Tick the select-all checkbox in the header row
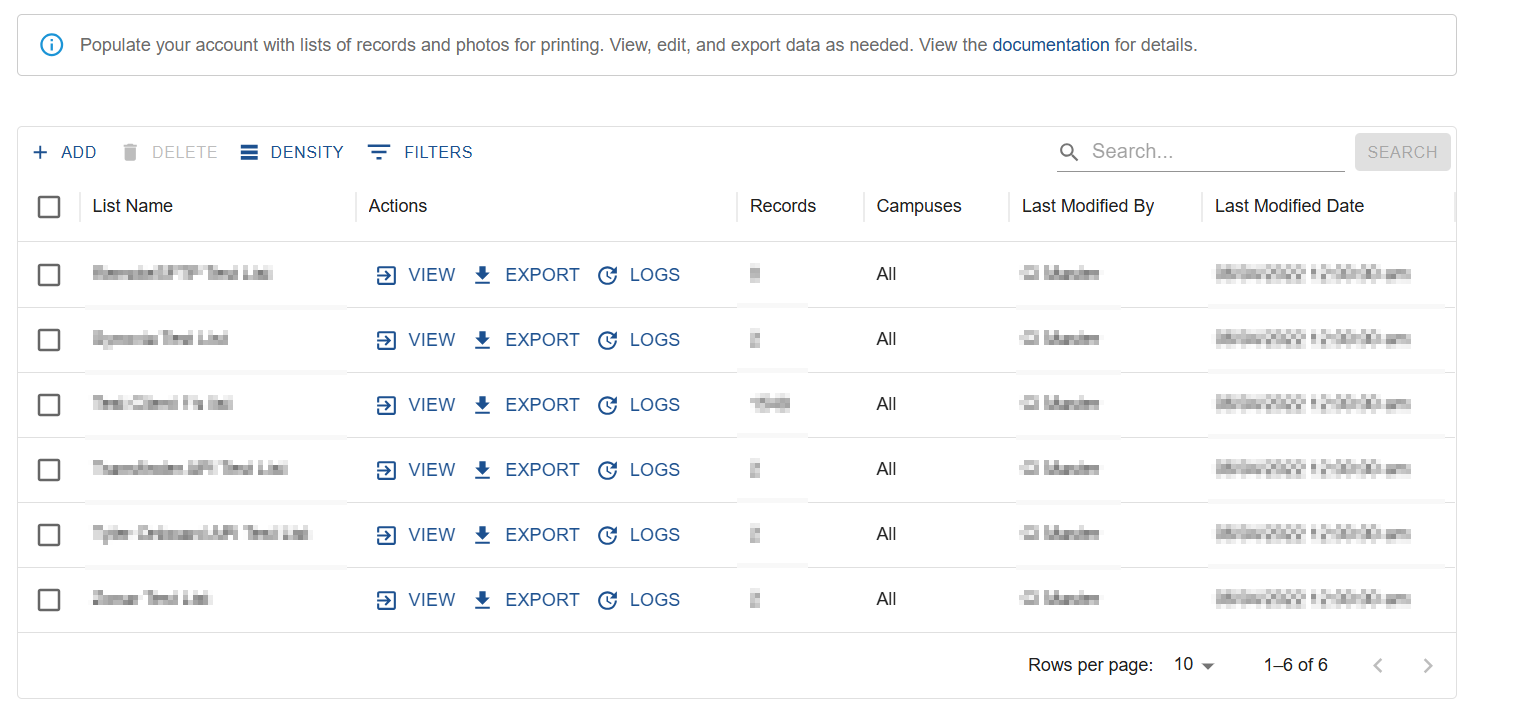 pos(49,207)
